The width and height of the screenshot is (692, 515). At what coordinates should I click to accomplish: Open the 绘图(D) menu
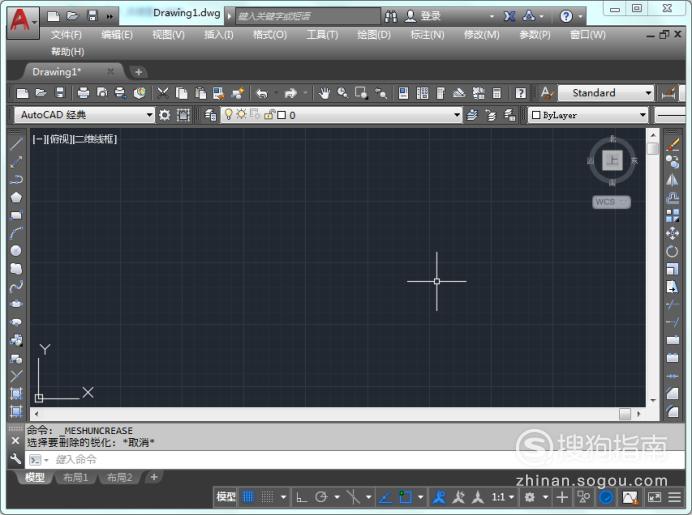click(x=374, y=34)
